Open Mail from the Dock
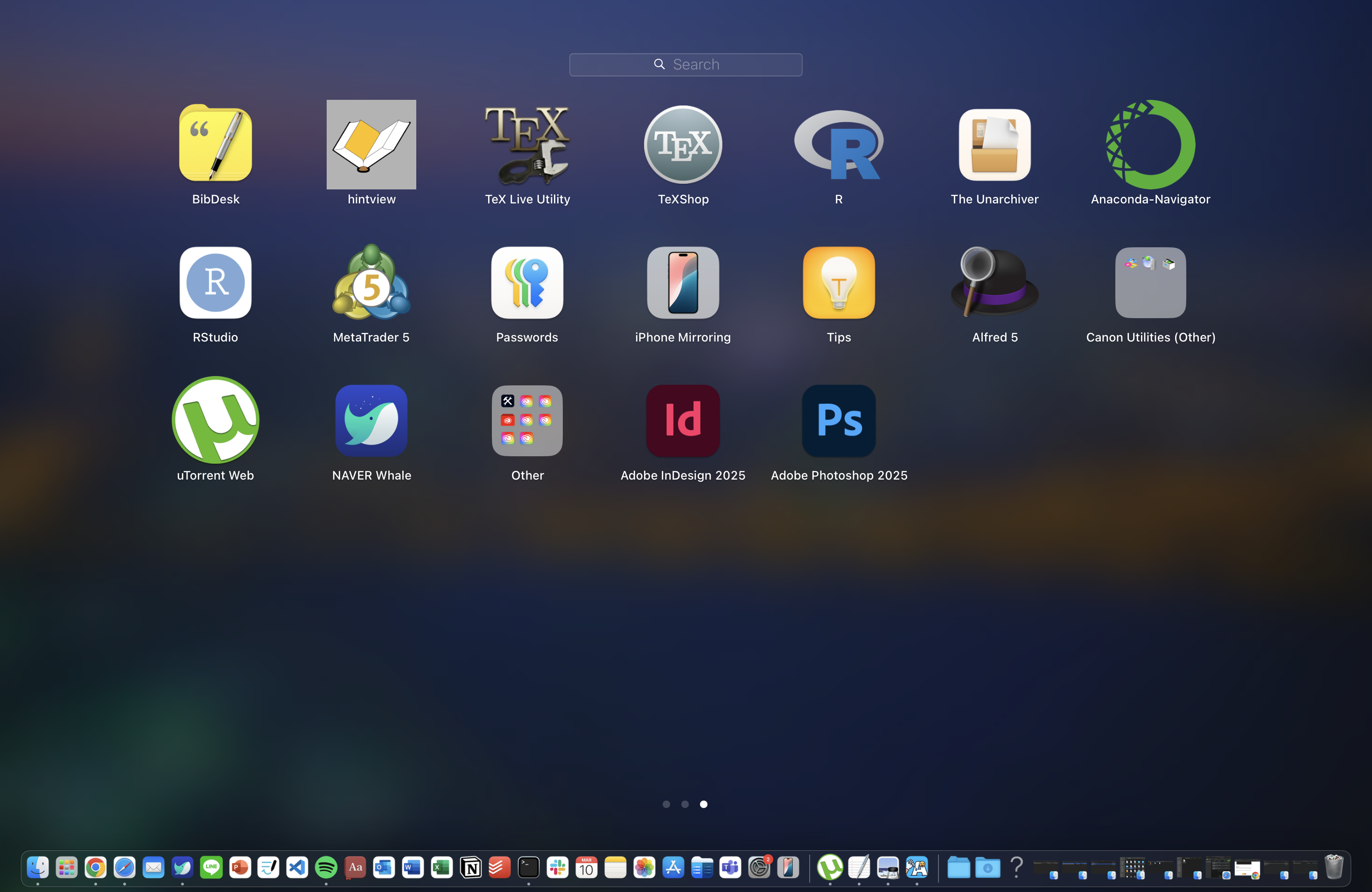This screenshot has height=892, width=1372. click(x=154, y=867)
